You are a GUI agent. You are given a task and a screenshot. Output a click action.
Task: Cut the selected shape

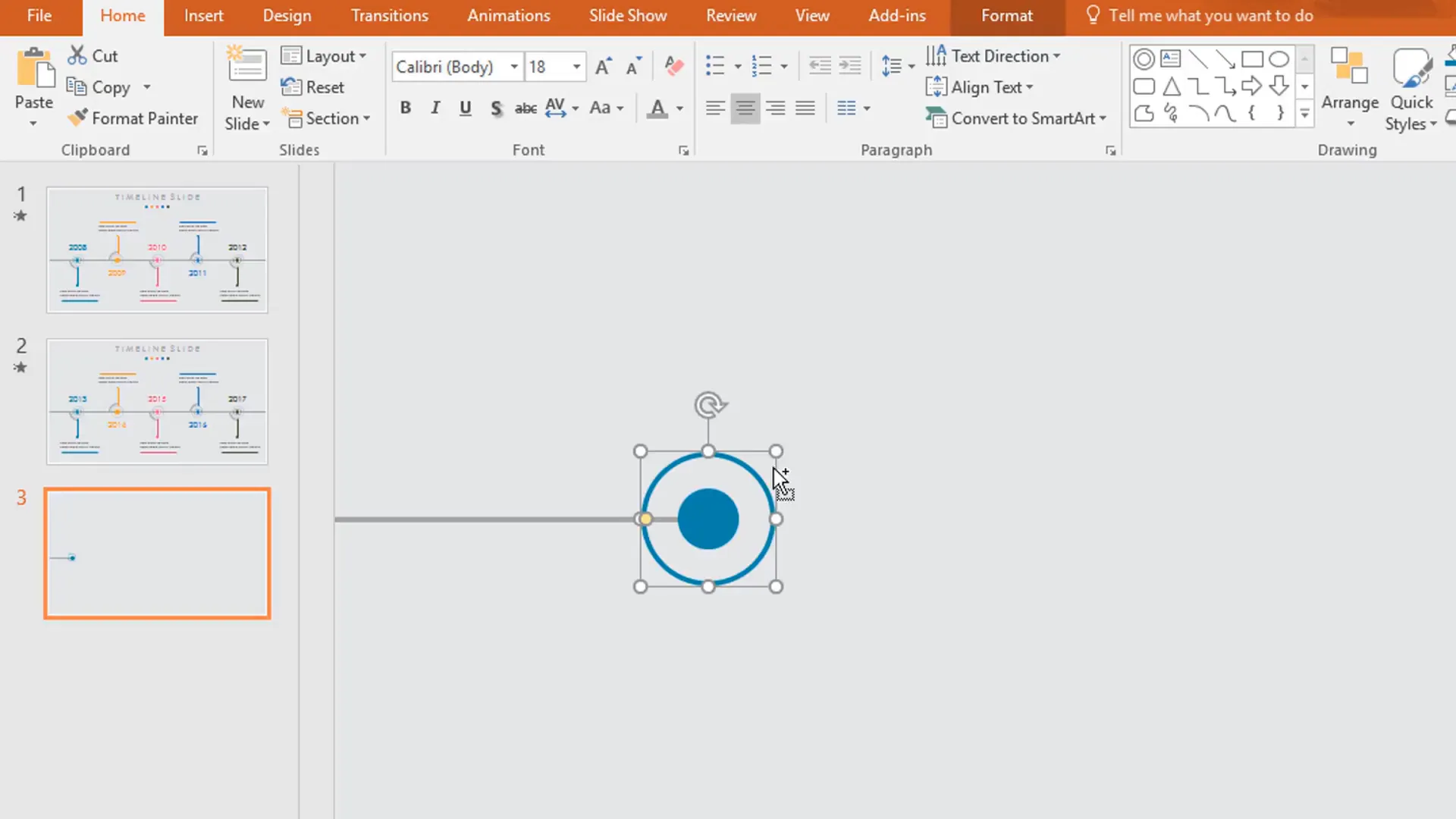(93, 56)
